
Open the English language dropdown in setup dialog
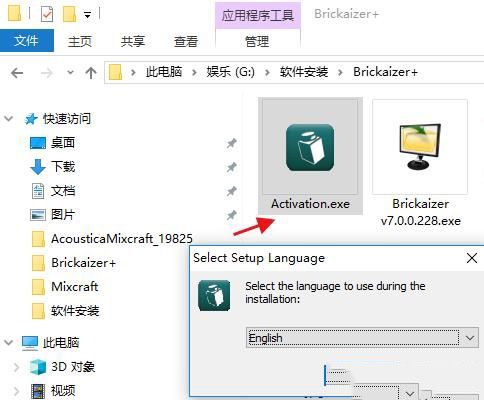362,338
